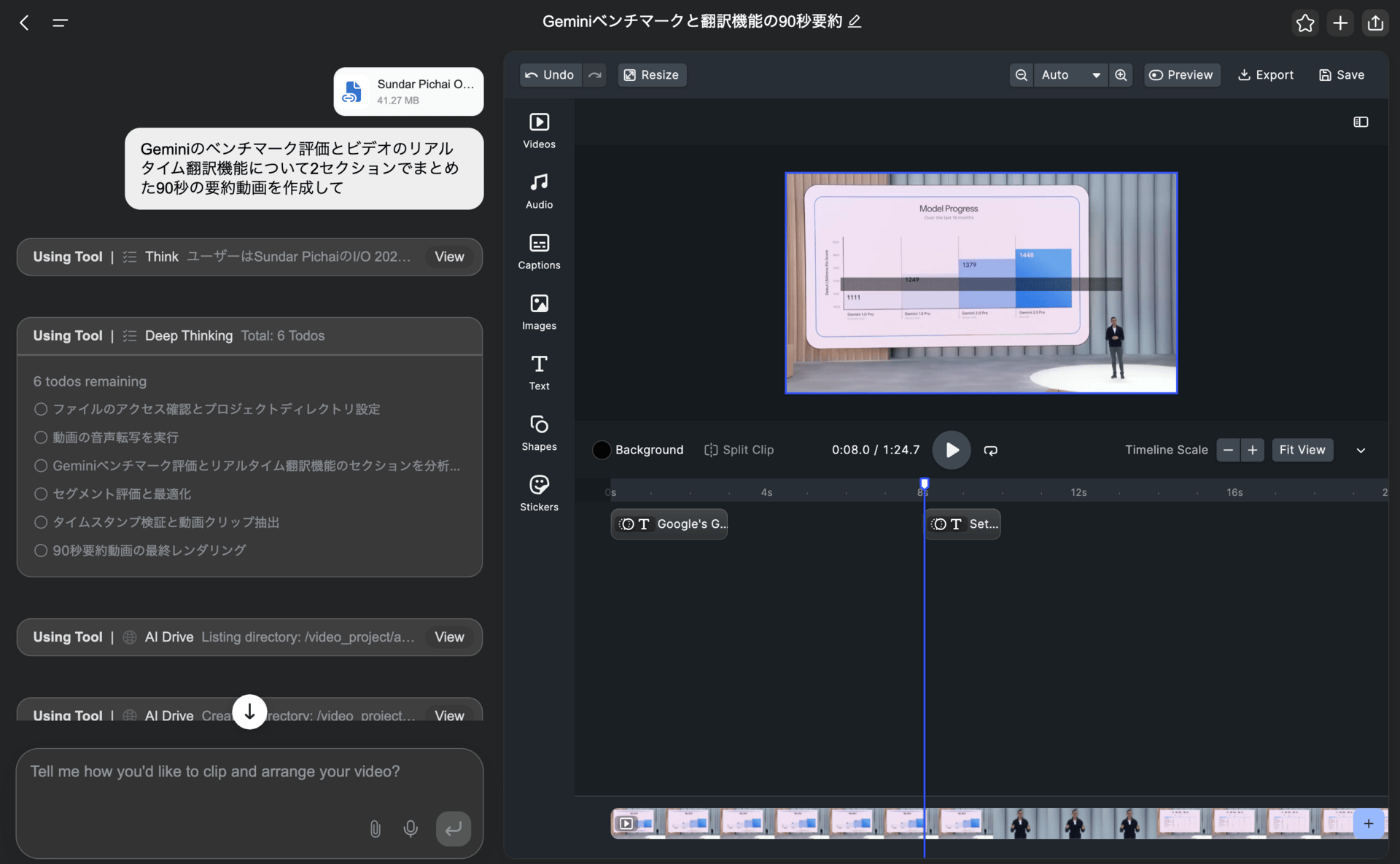Go back using the top-left arrow
The height and width of the screenshot is (864, 1400).
(24, 23)
